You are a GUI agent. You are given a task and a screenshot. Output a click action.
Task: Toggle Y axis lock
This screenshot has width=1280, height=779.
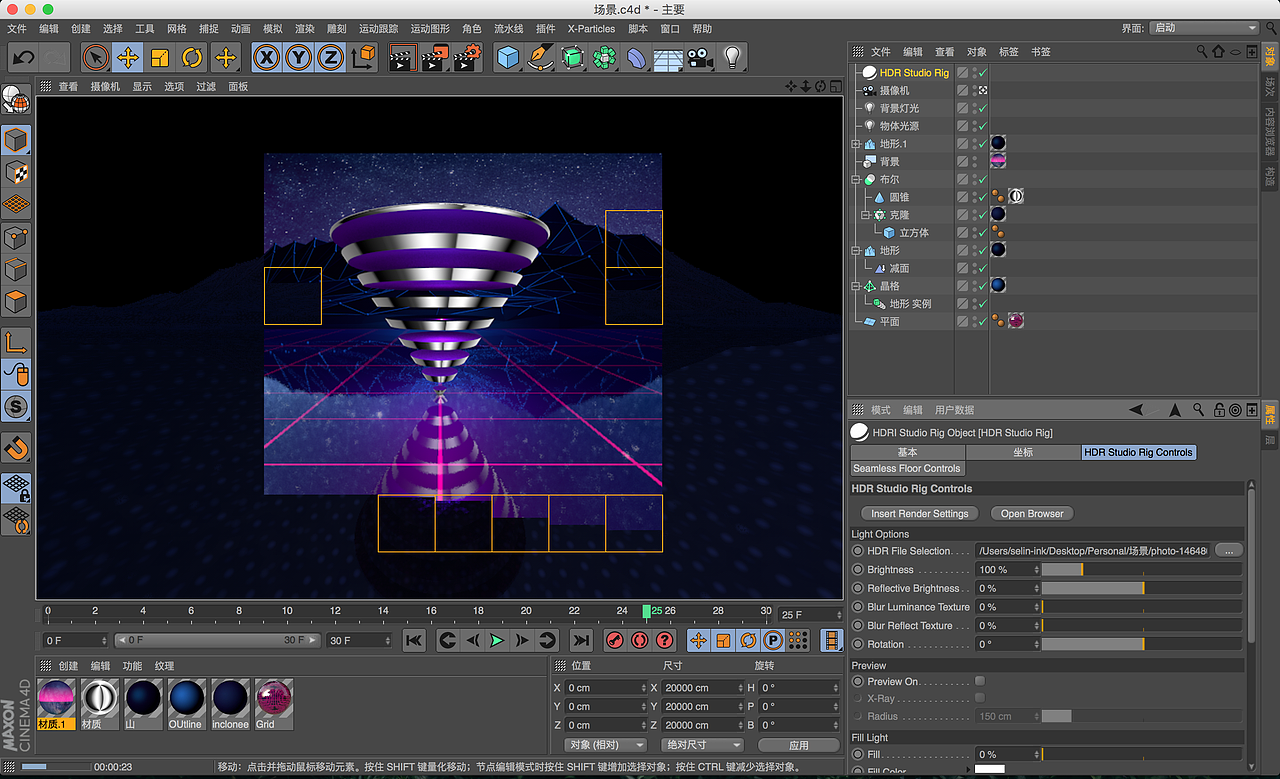298,57
